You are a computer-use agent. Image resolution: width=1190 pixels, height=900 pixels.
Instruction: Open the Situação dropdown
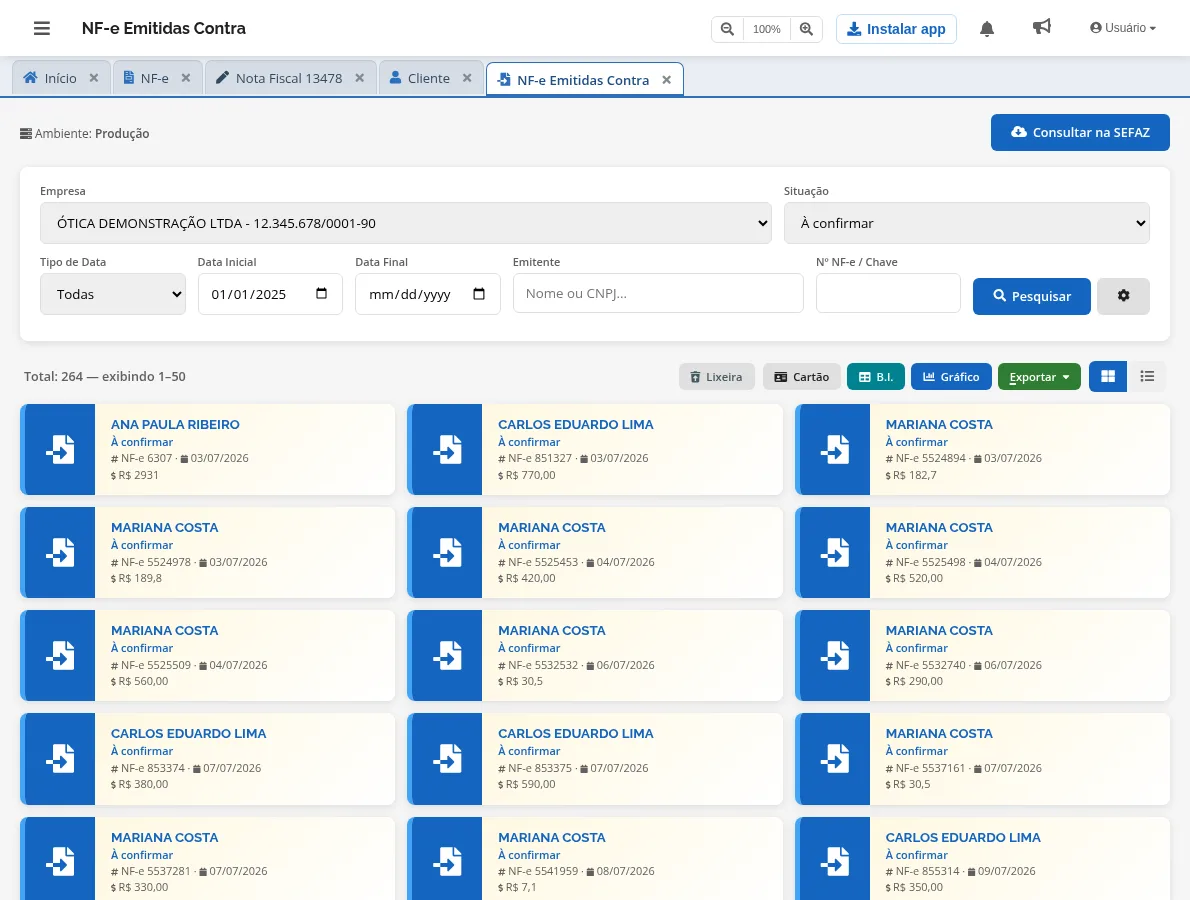pyautogui.click(x=967, y=223)
